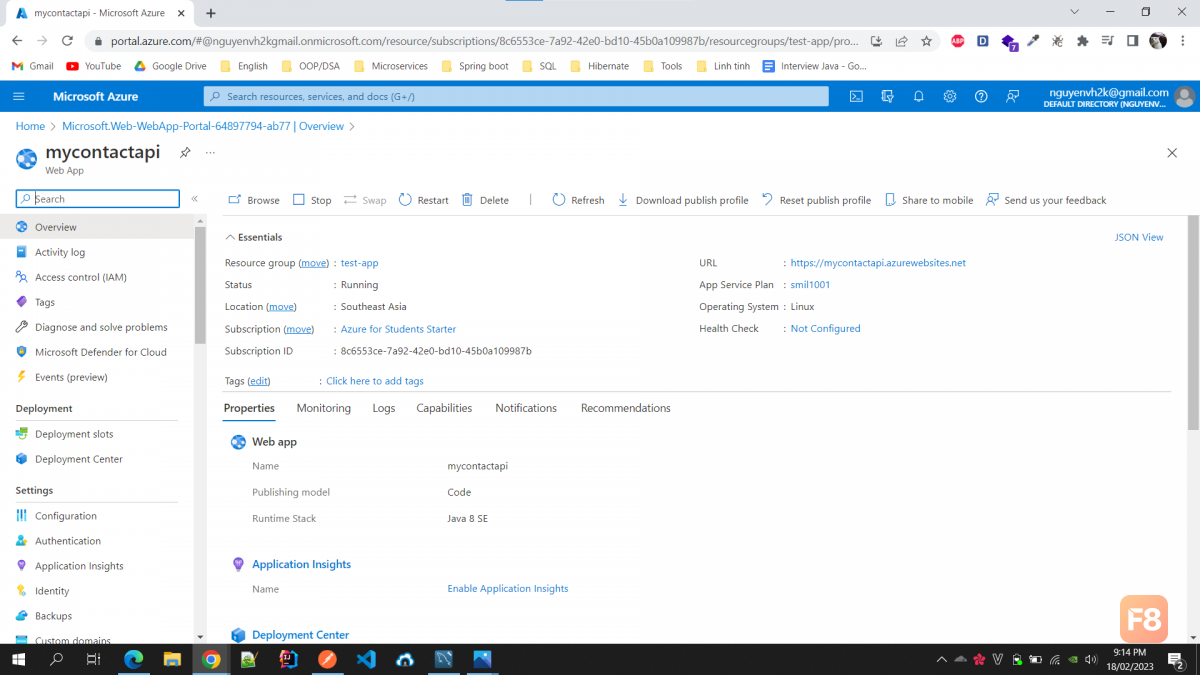Open Access control (IAM)
The width and height of the screenshot is (1200, 675).
[x=96, y=277]
